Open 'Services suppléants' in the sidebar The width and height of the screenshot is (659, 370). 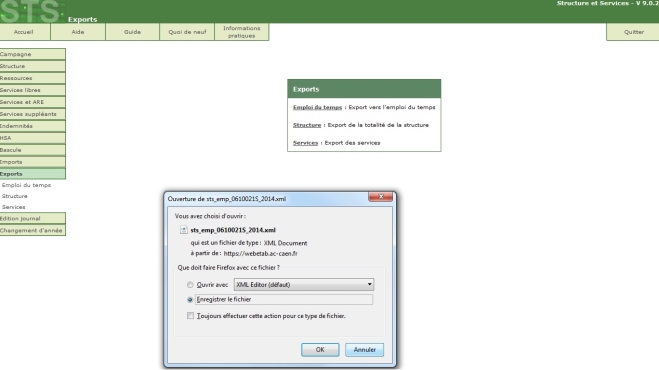32,114
